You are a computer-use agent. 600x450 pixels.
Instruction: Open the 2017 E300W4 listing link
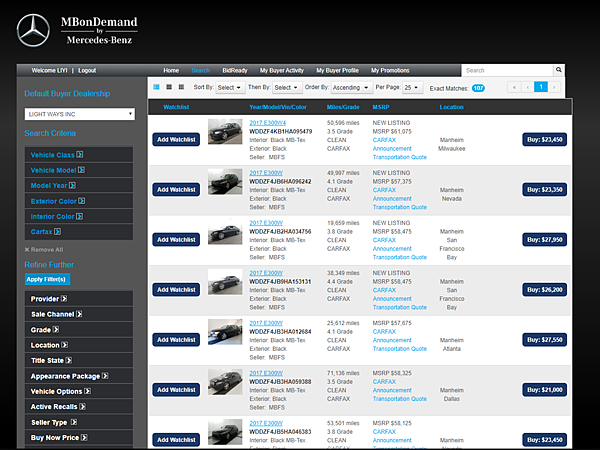267,123
